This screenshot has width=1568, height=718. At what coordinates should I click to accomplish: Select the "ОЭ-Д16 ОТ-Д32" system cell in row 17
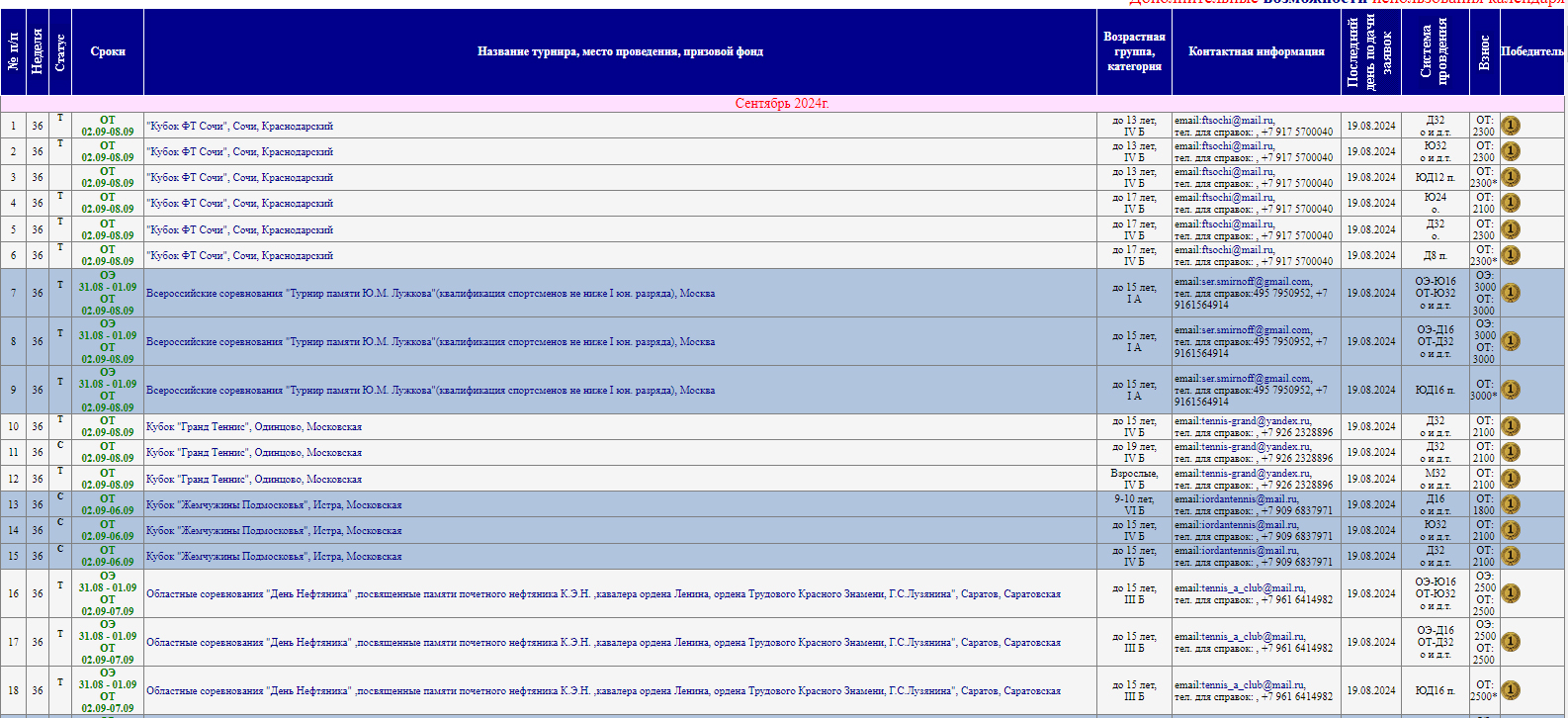[x=1435, y=642]
